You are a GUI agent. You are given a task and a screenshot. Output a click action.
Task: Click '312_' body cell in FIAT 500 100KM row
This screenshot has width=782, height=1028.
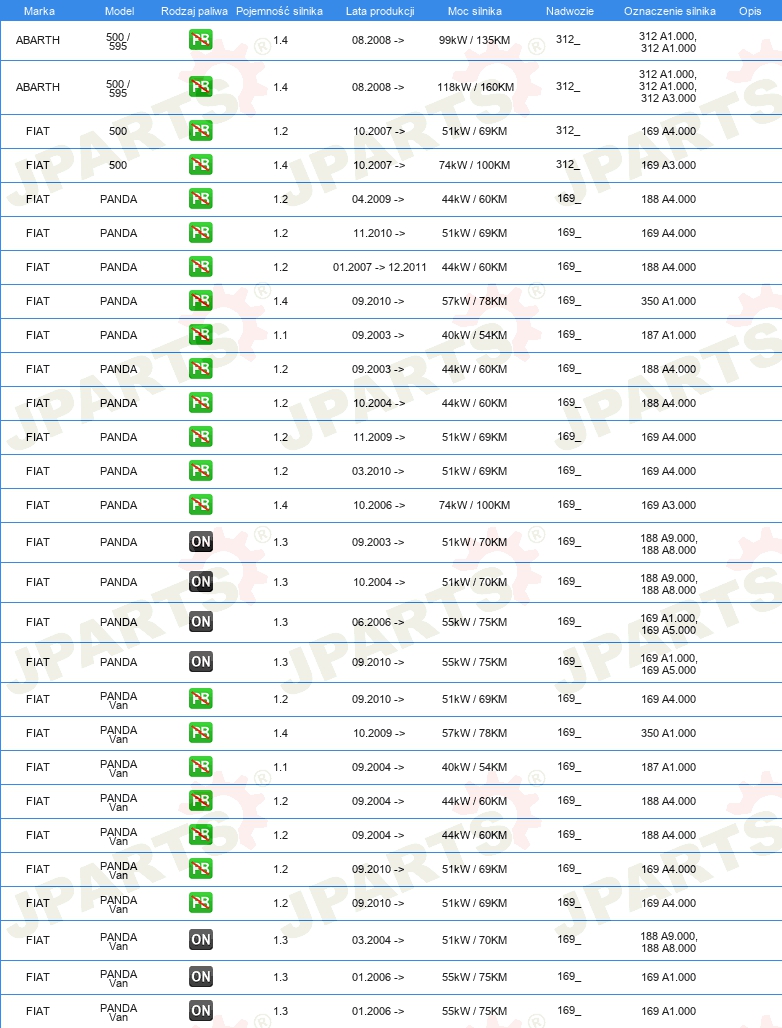(568, 164)
